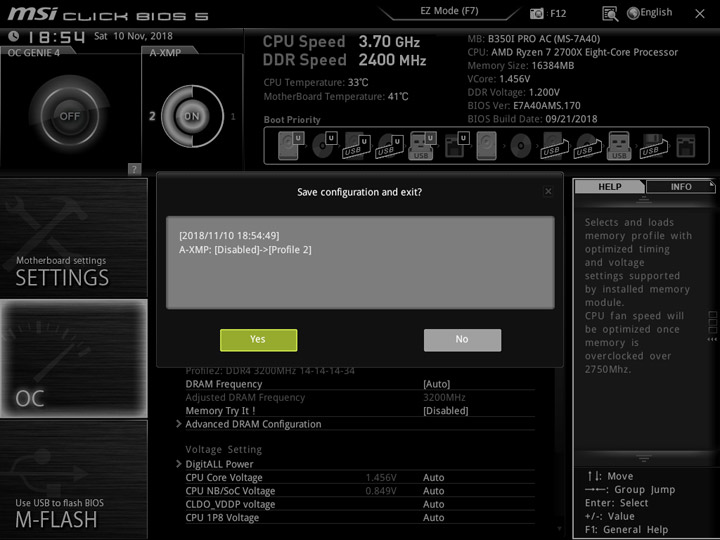Click the date Sat 10 Nov, 2018
Screen dimensions: 720x540
[x=133, y=36]
